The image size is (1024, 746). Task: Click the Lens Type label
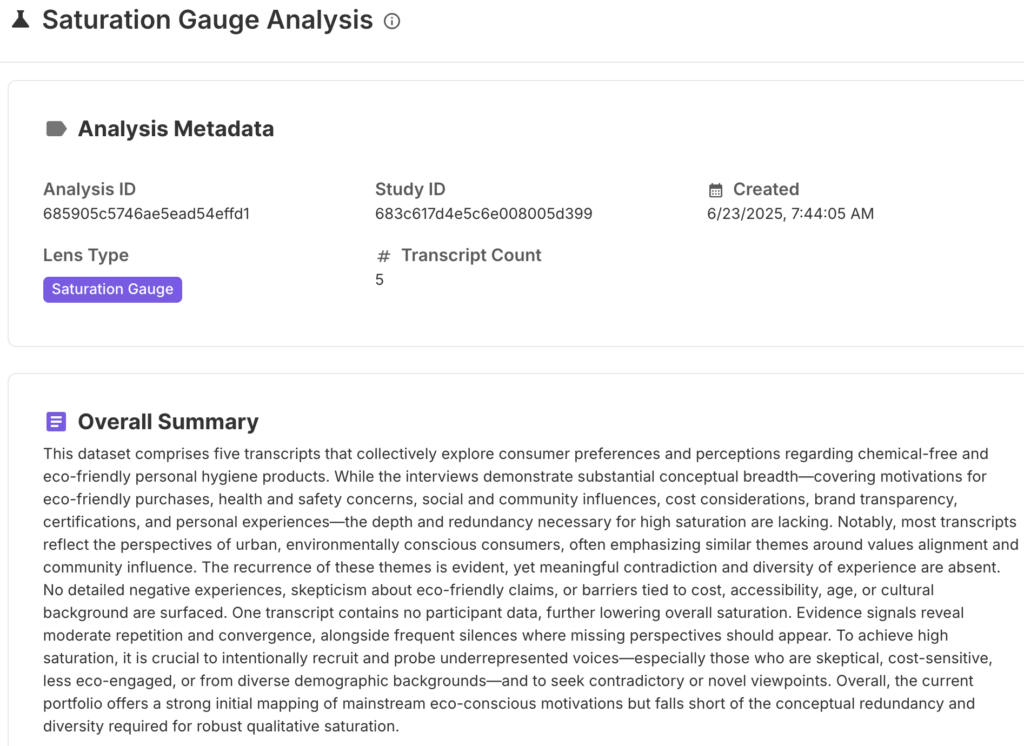(x=86, y=255)
